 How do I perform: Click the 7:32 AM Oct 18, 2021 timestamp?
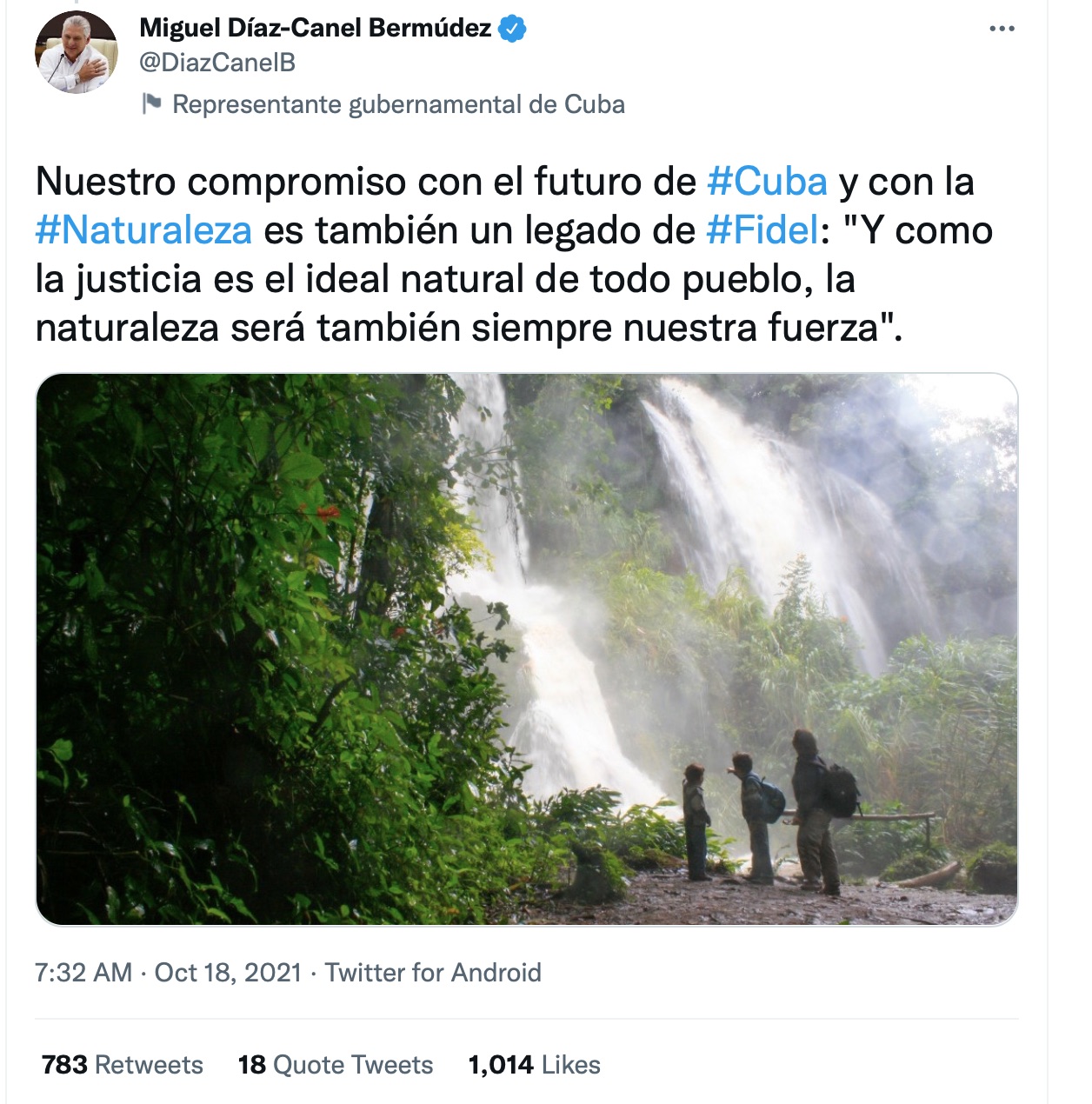(169, 972)
